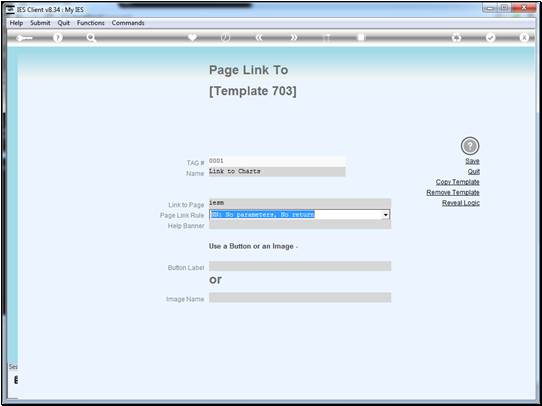The image size is (542, 406).
Task: Click the Image Name input field
Action: click(x=300, y=298)
